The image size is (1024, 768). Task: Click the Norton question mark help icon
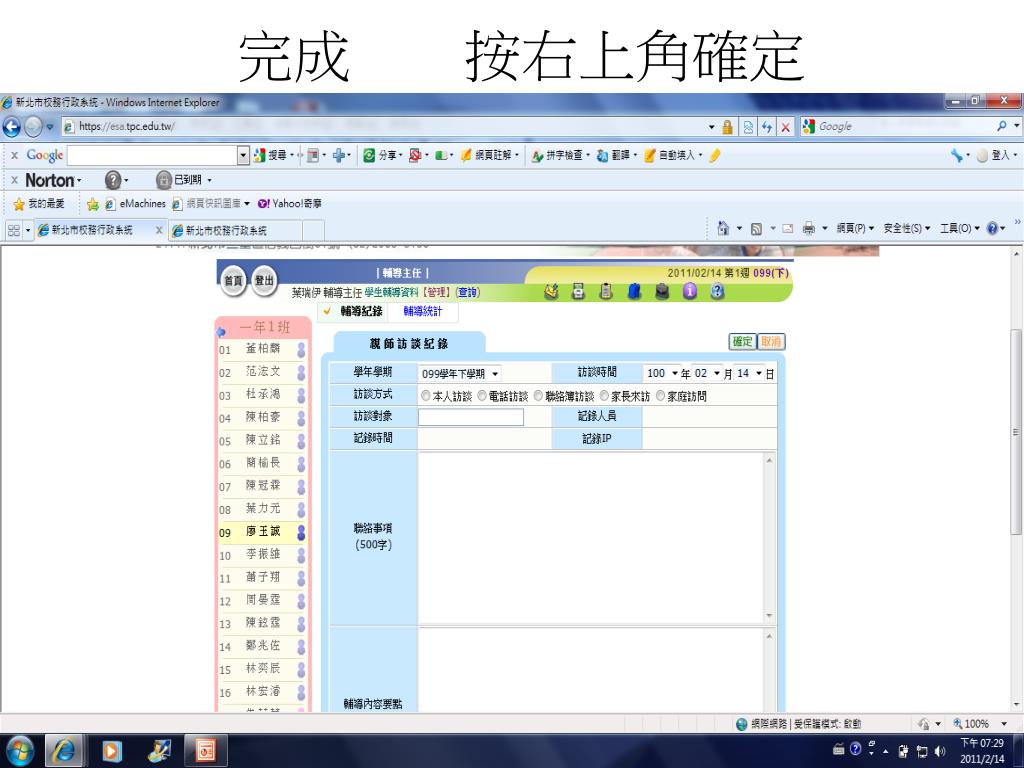[x=113, y=180]
